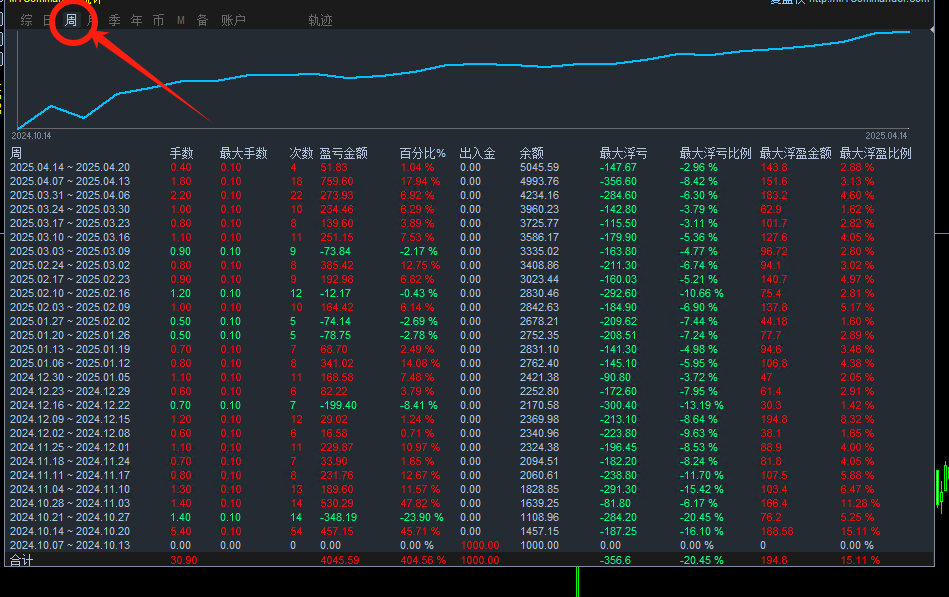
Task: Click the 合计 totals row
Action: pos(21,561)
